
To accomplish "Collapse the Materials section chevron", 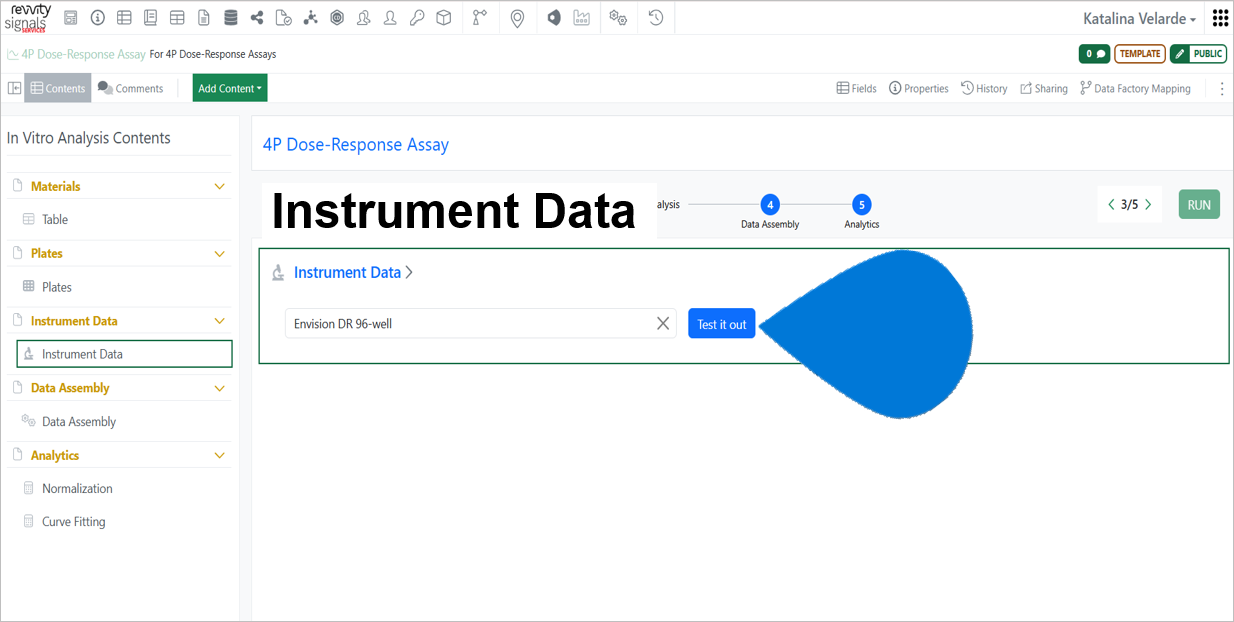I will (x=220, y=187).
